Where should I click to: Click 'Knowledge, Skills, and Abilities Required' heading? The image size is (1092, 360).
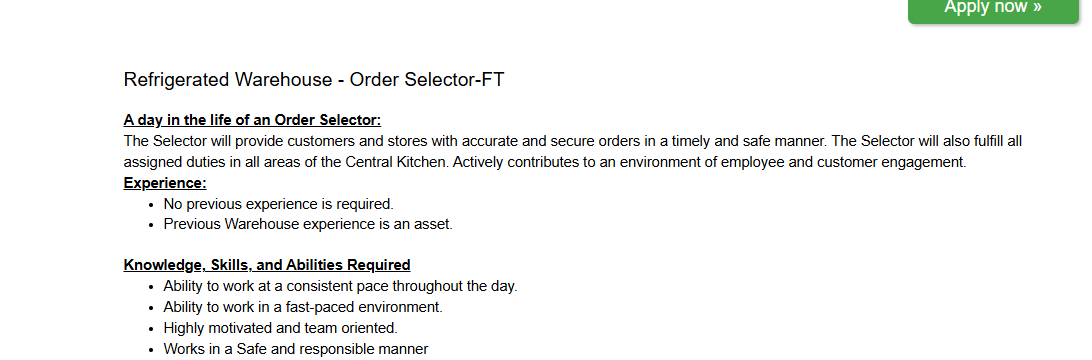point(267,265)
